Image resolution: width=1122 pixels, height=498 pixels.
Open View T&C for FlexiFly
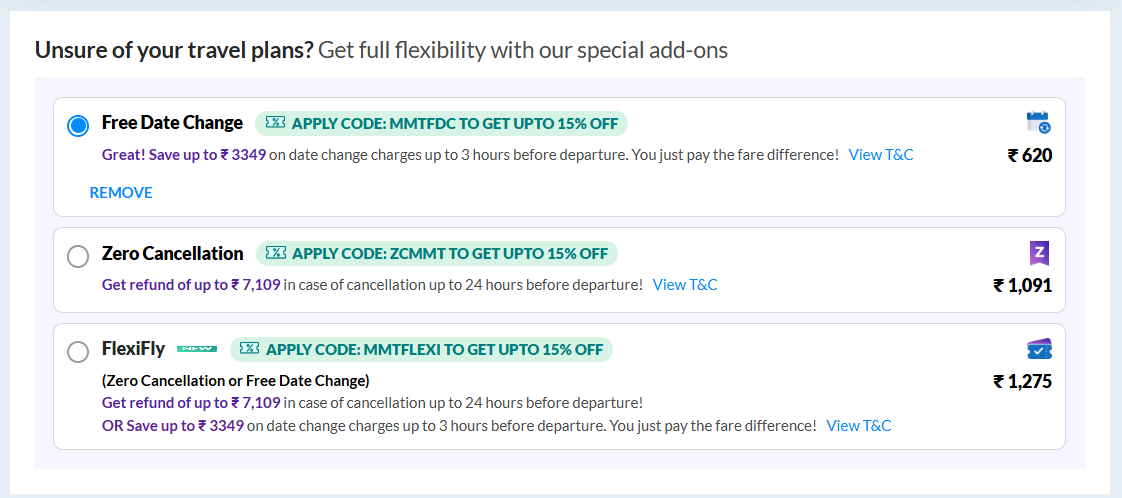[x=859, y=426]
